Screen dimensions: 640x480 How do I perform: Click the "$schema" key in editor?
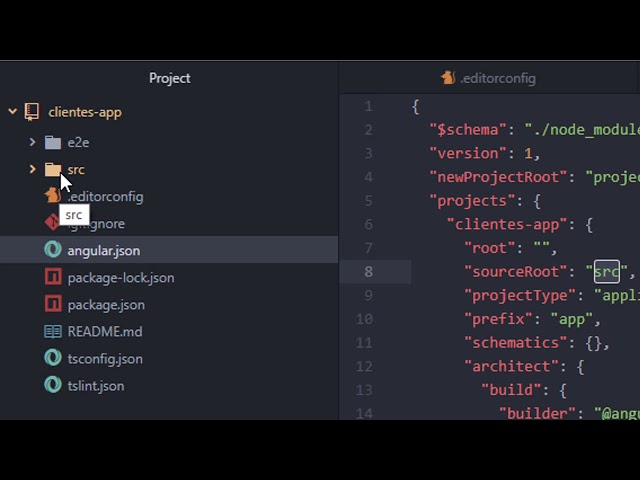click(x=468, y=130)
